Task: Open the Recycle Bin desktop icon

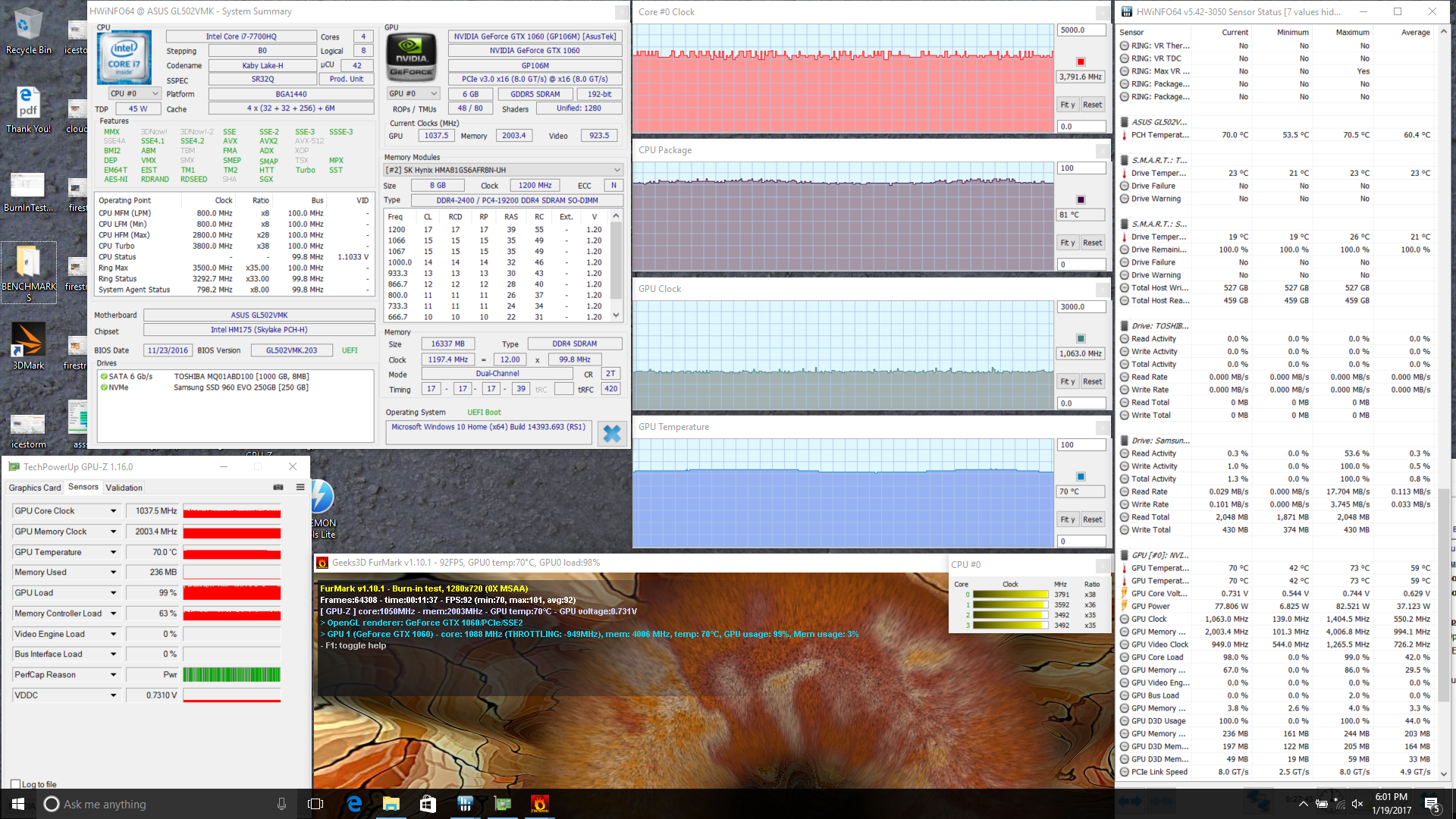Action: coord(29,31)
